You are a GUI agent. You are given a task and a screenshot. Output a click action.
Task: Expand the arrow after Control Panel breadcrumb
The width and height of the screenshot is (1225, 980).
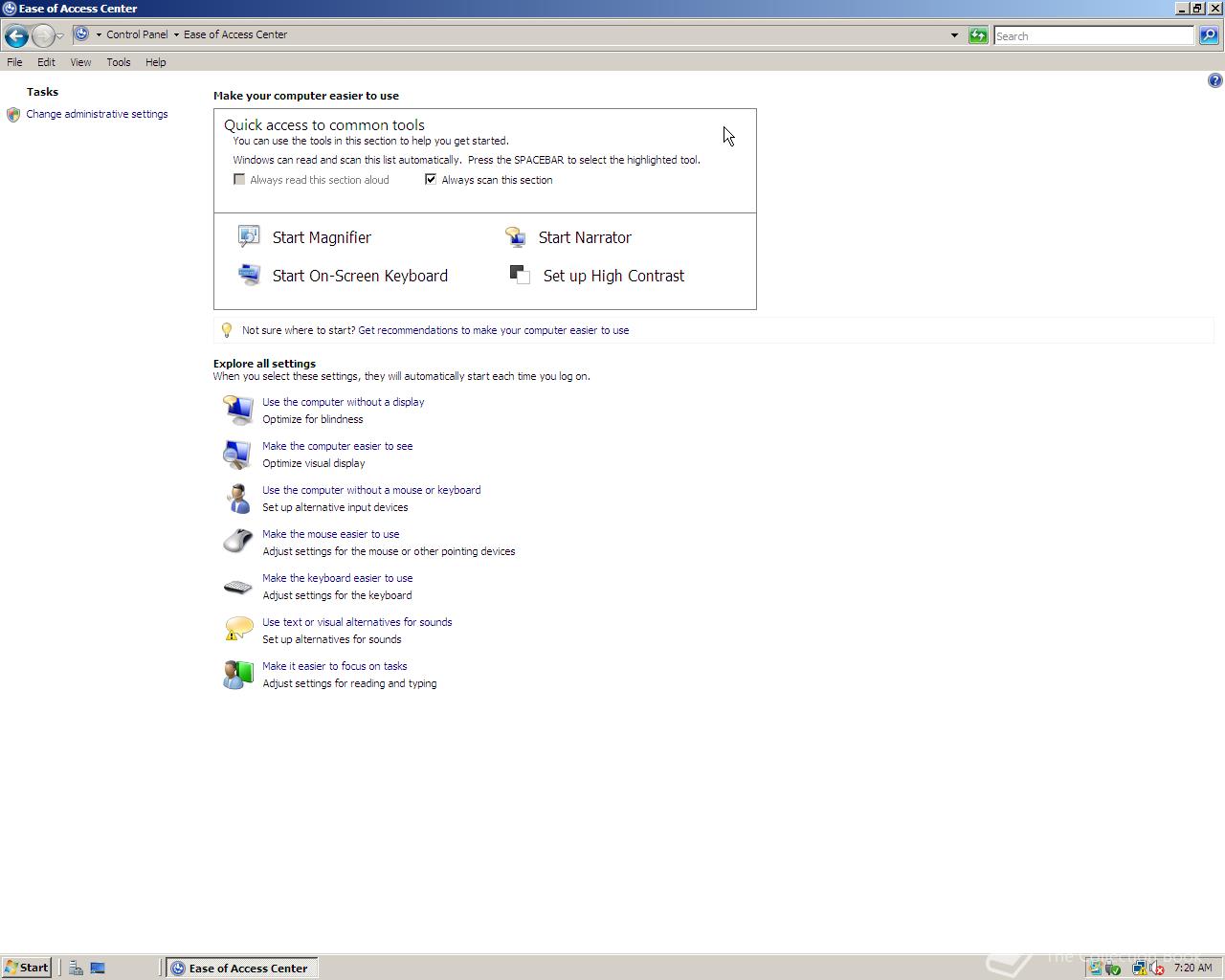point(176,34)
